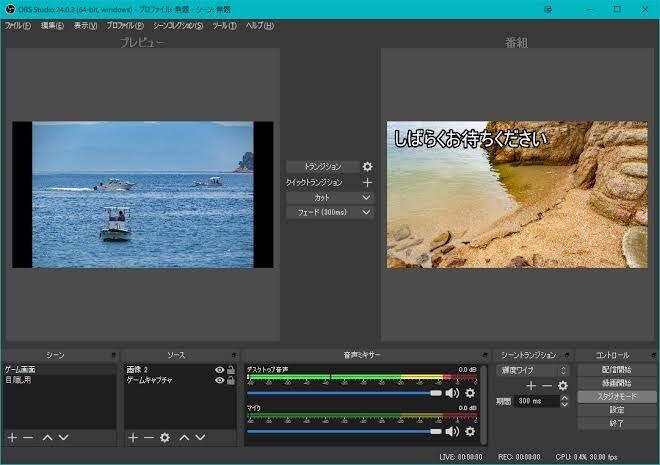
Task: Undock the シーントランジション panel
Action: pos(567,355)
